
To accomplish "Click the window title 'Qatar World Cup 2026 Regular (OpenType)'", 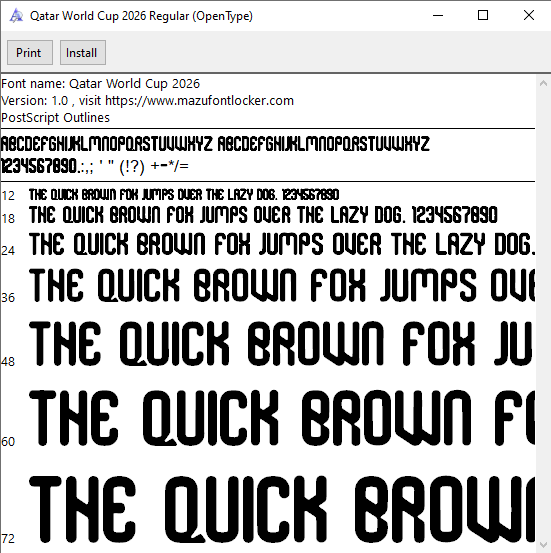I will click(x=141, y=16).
